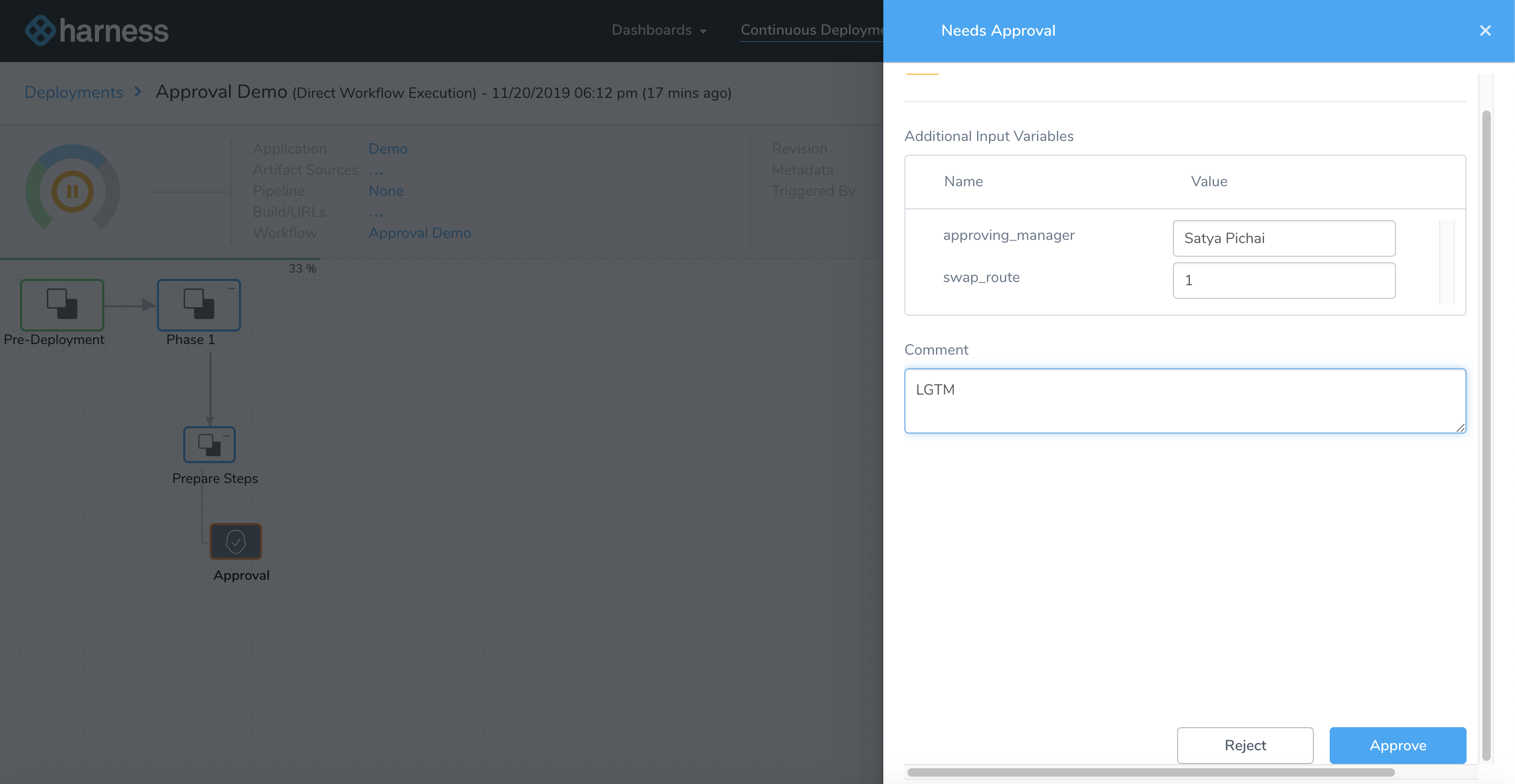Click the Approval Demo execution title
Screen dimensions: 1515x784
pos(221,92)
